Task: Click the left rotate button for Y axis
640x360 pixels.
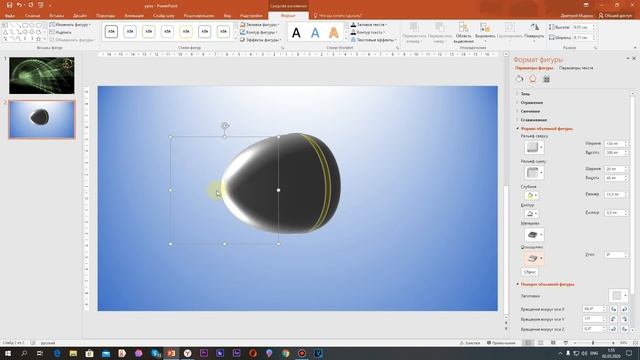Action: click(x=613, y=319)
